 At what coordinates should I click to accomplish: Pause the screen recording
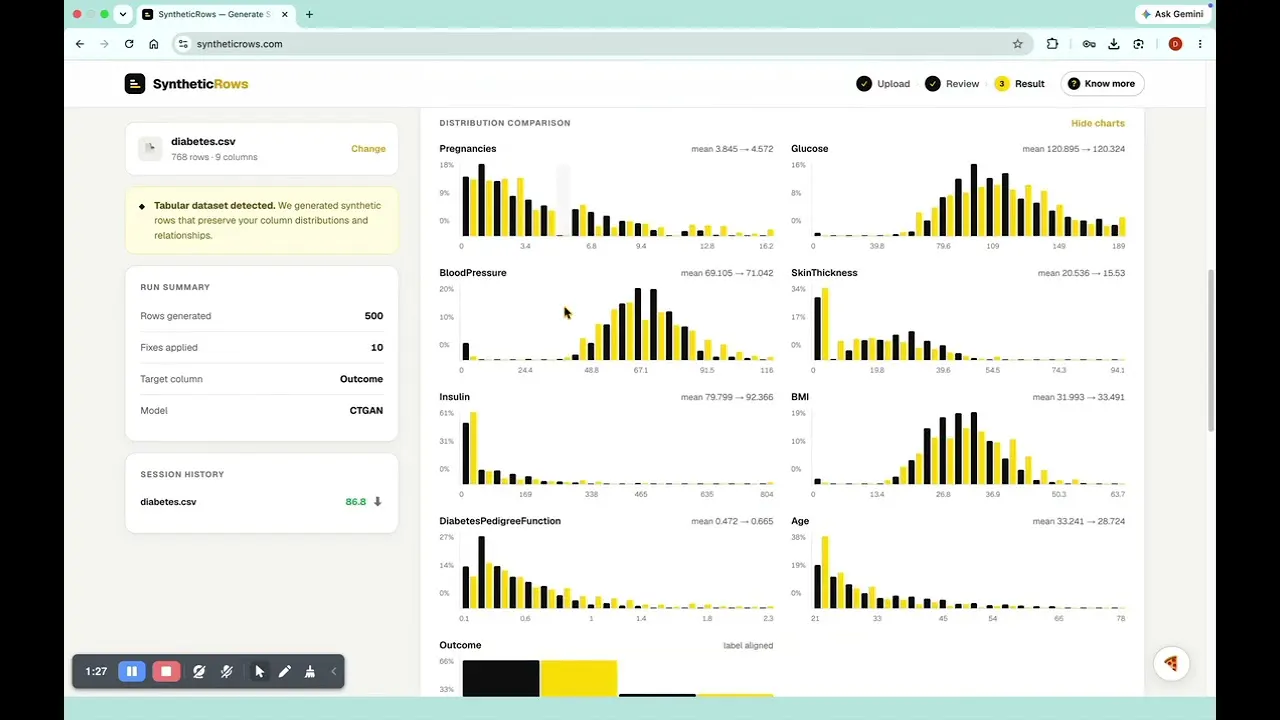tap(132, 671)
